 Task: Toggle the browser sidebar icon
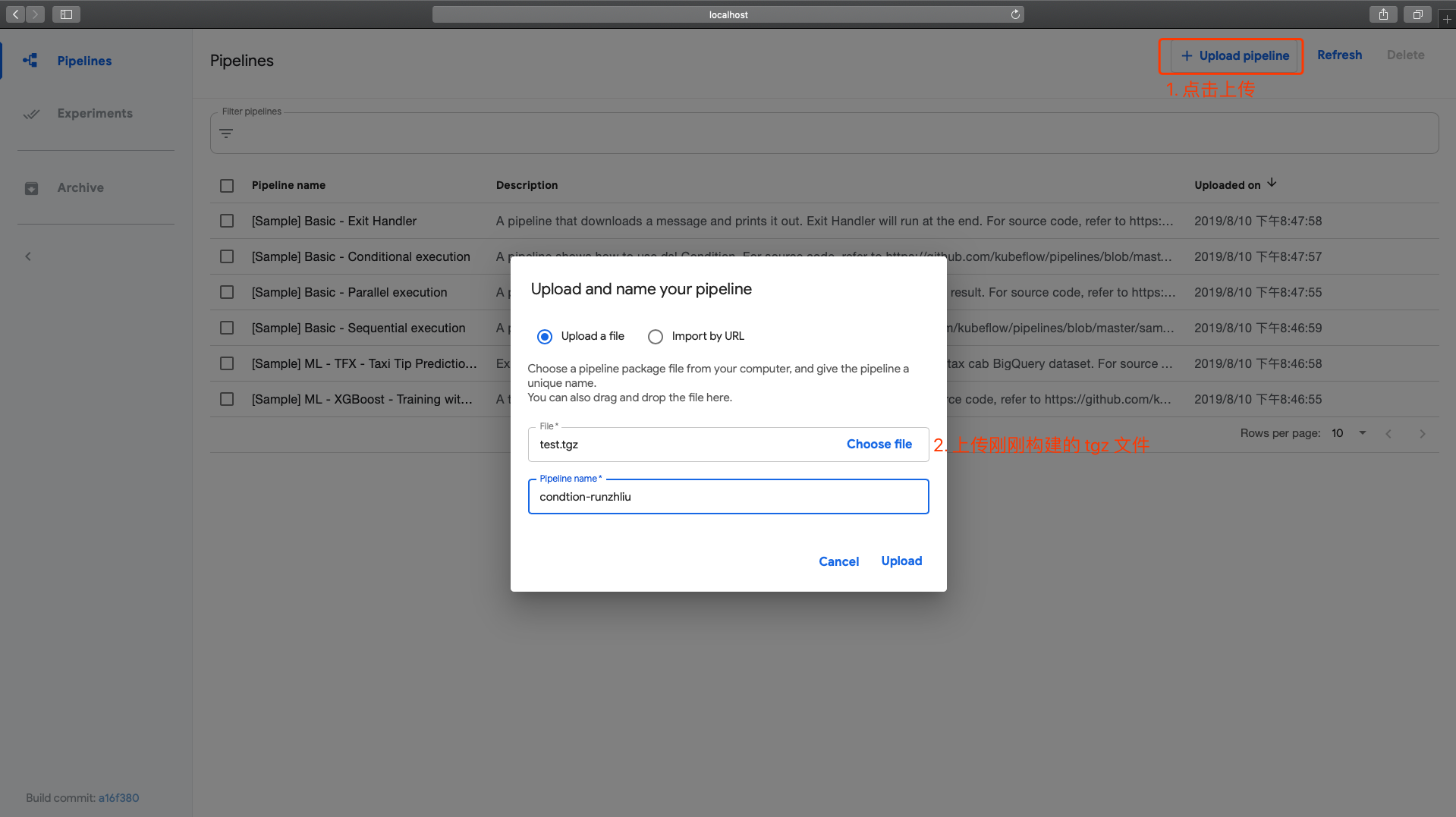[66, 14]
